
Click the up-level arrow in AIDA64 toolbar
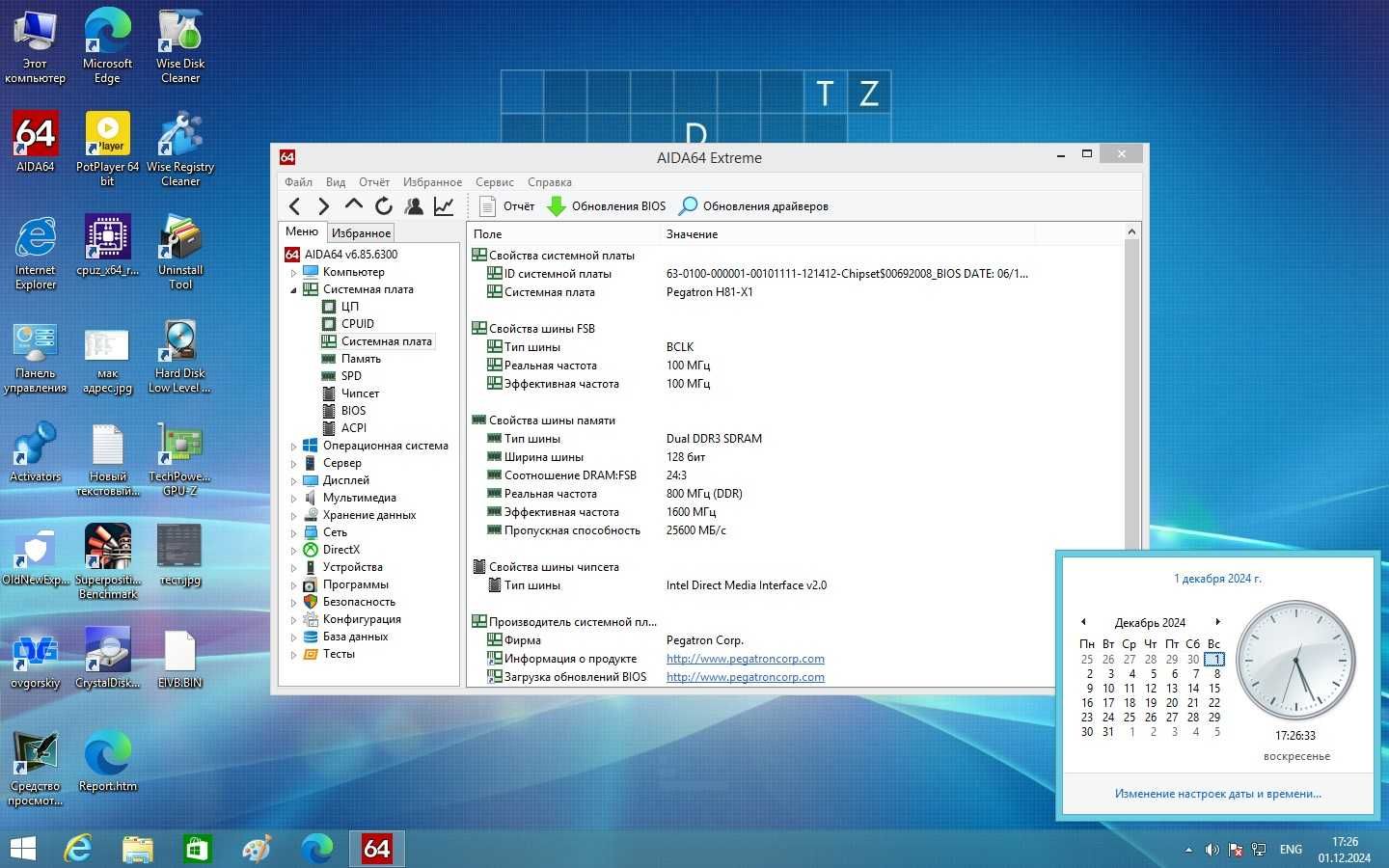click(x=353, y=205)
